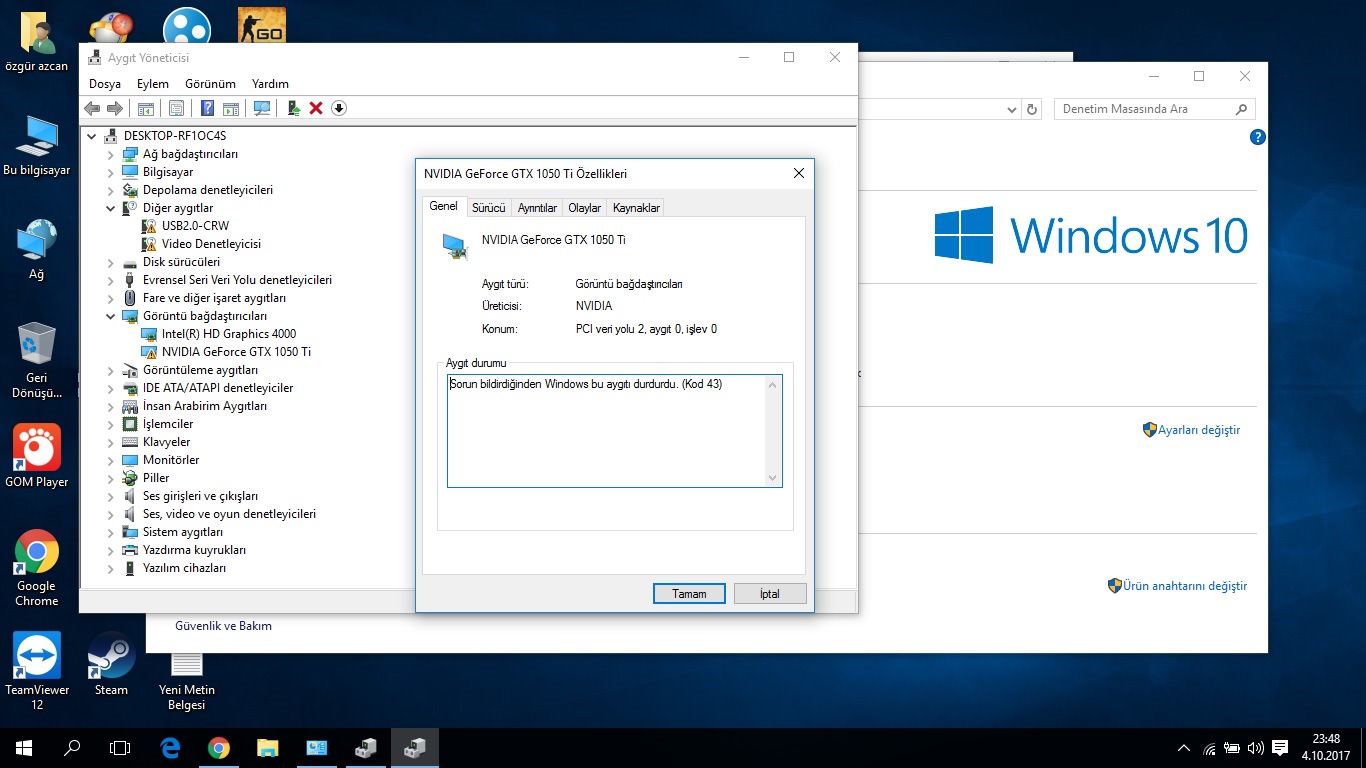Click the scan for hardware changes icon

(262, 108)
